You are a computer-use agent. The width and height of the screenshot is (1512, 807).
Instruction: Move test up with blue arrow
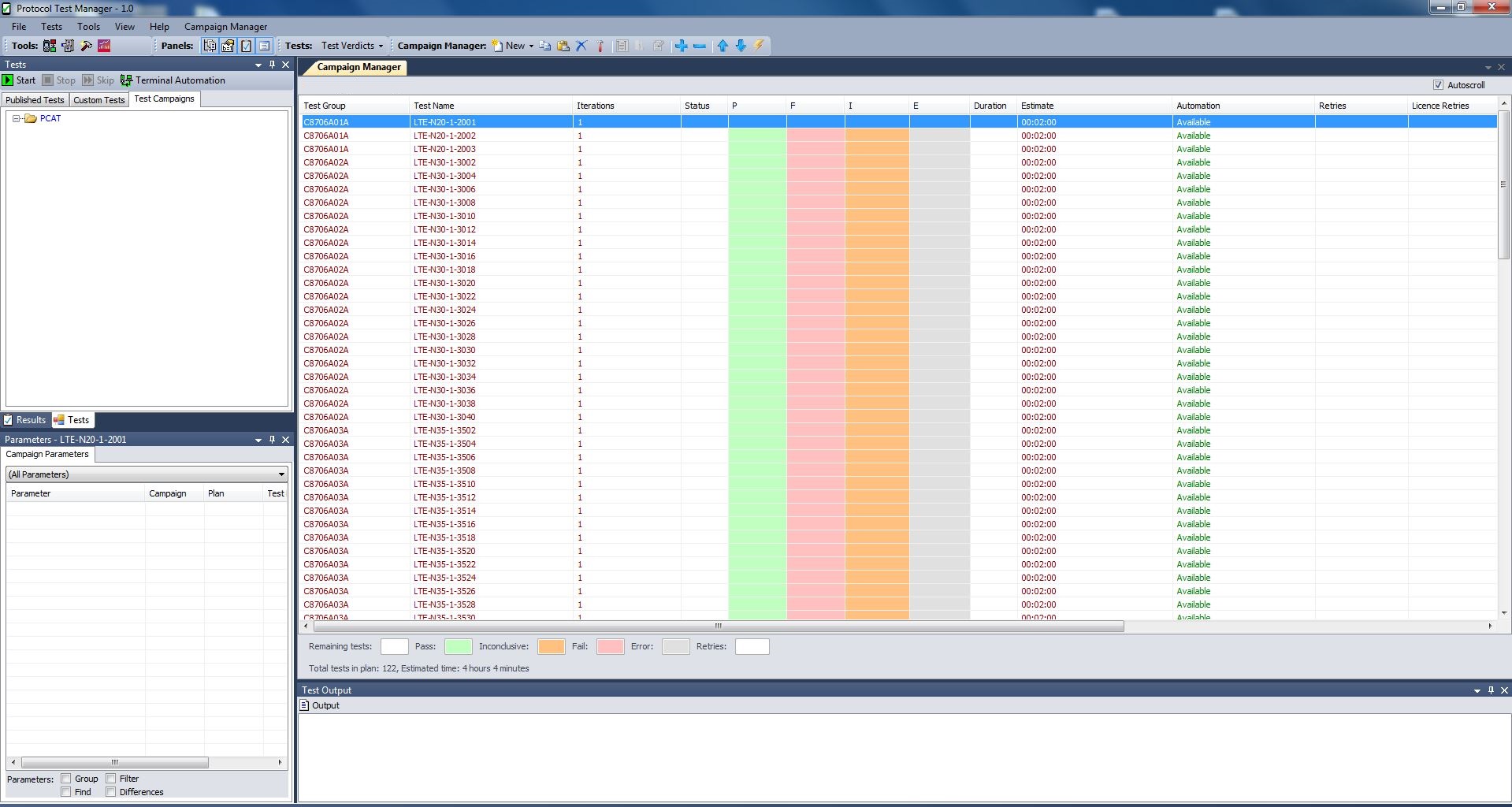723,46
